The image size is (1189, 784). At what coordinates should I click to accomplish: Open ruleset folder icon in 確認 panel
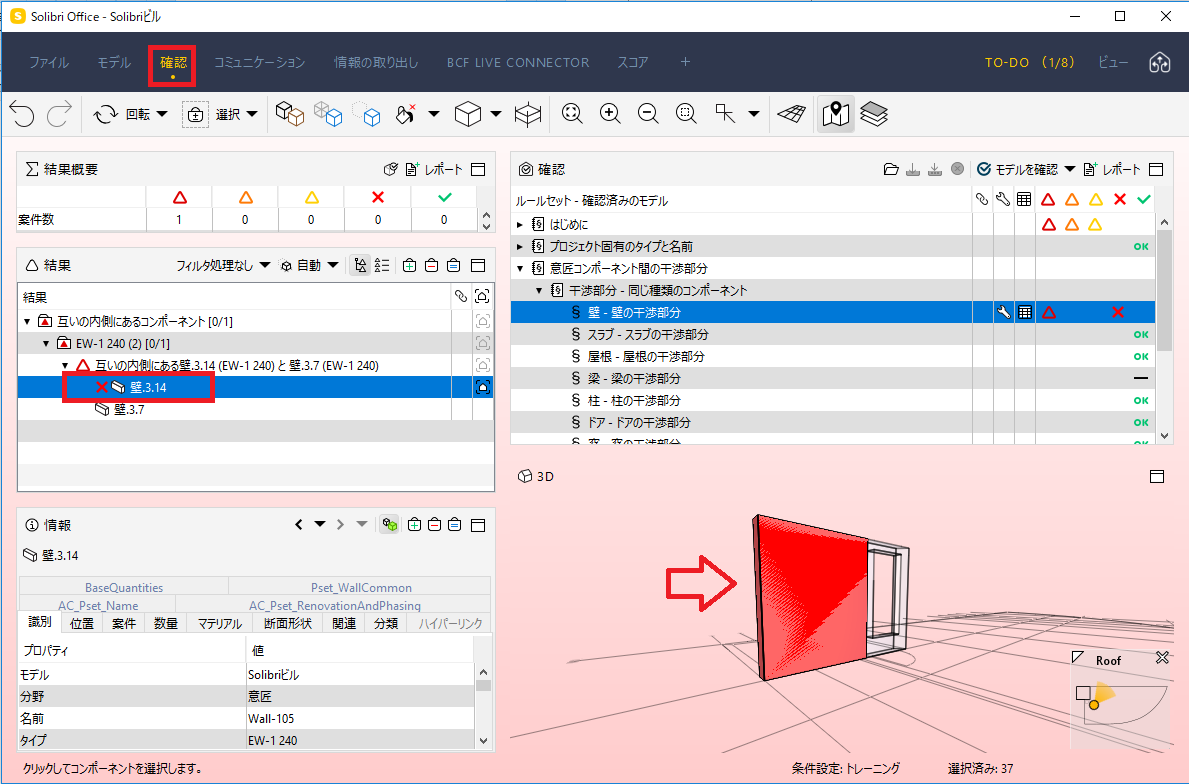tap(891, 169)
